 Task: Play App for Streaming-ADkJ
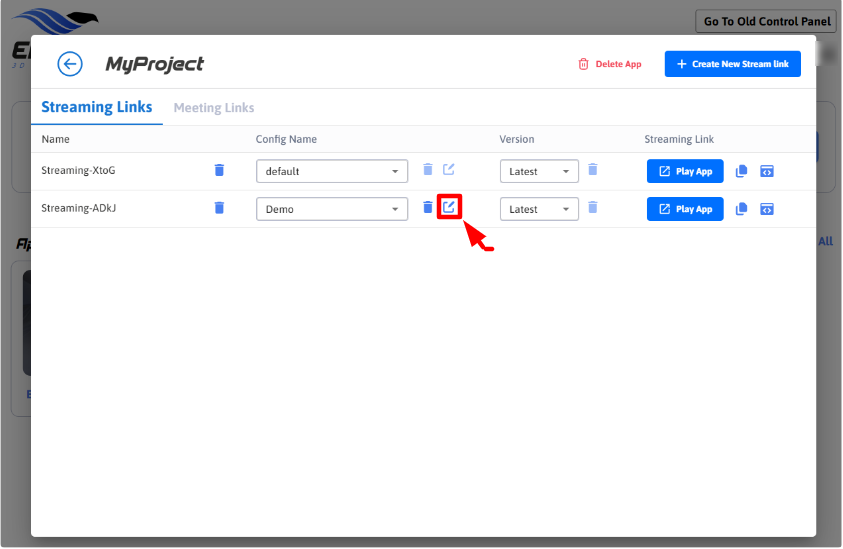pyautogui.click(x=685, y=209)
